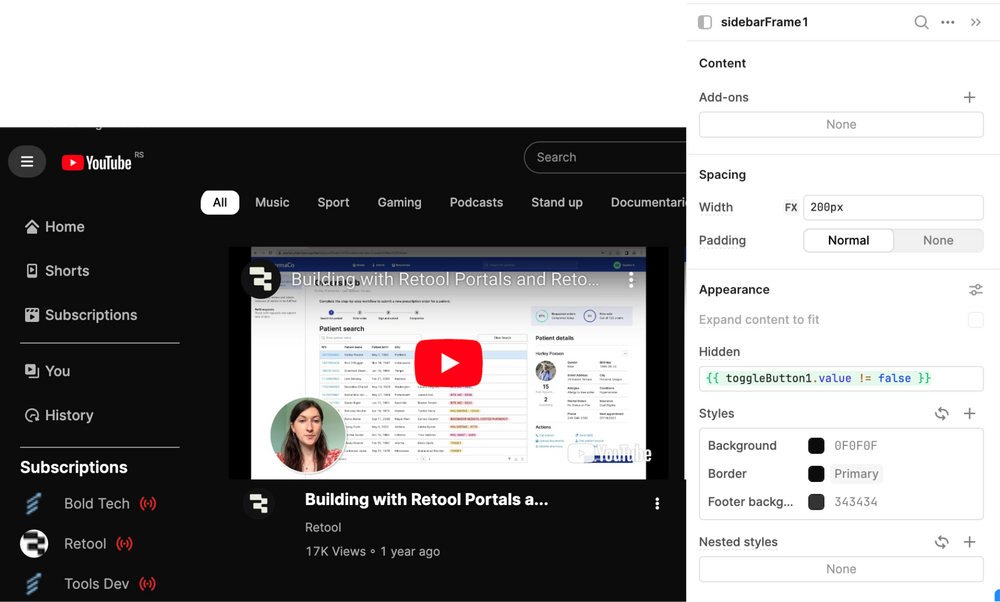This screenshot has height=602, width=1000.
Task: Open the Tools Dev subscription channel
Action: pos(96,584)
